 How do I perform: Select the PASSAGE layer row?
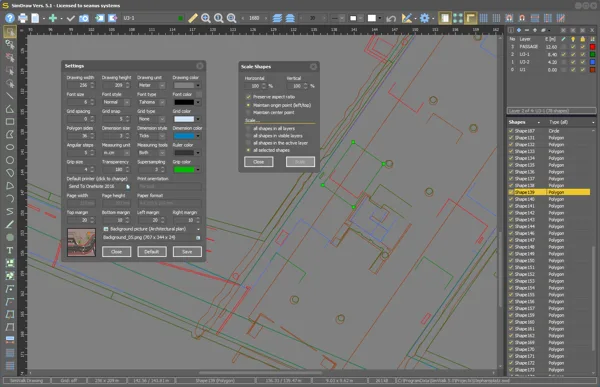(551, 47)
